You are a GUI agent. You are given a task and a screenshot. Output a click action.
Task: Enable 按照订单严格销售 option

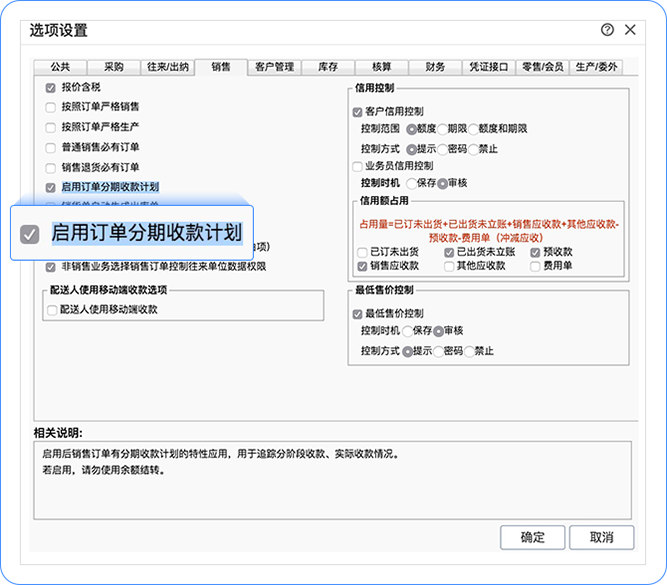[51, 107]
